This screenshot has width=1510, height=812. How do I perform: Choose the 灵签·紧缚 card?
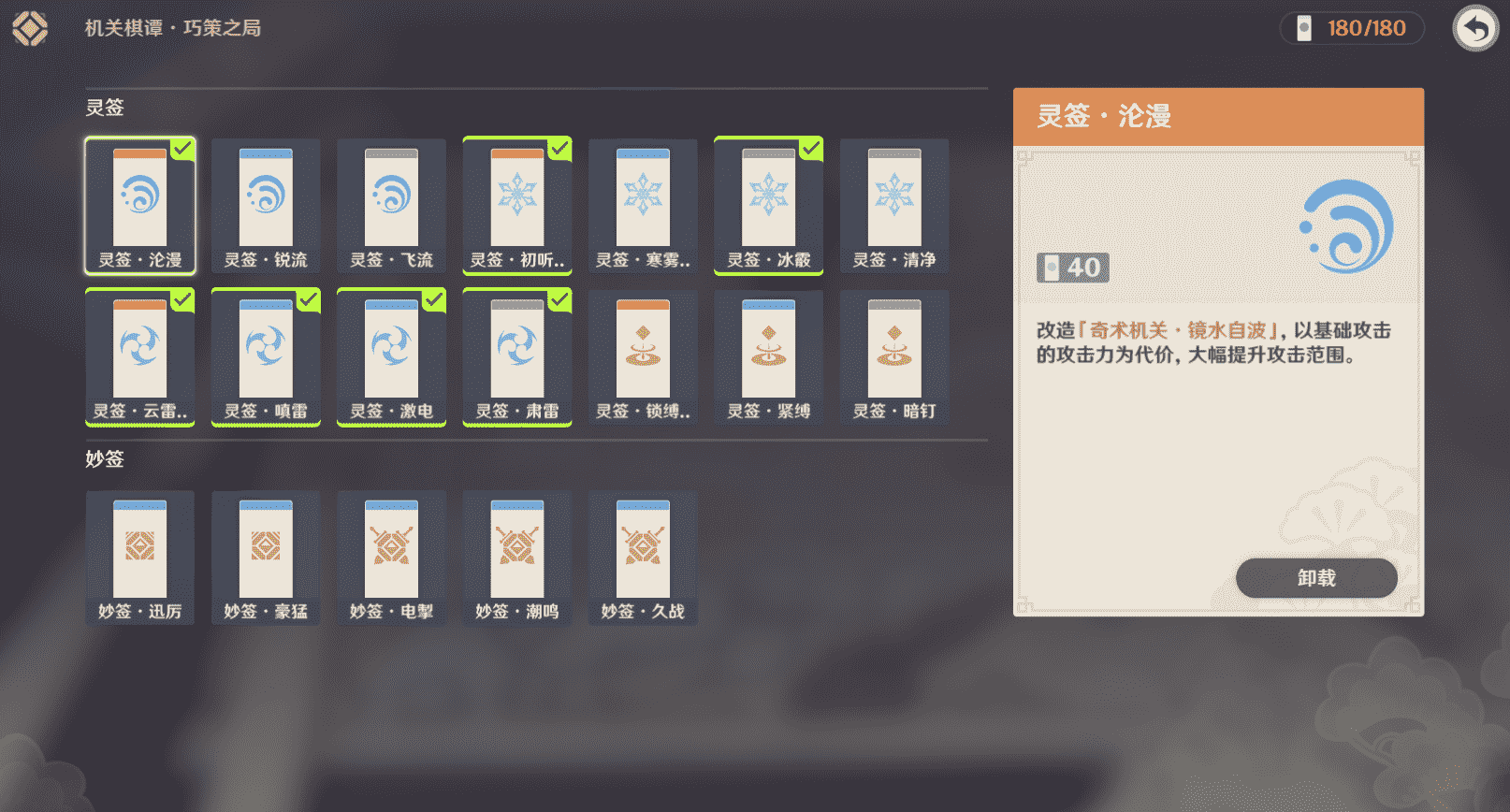pos(768,357)
